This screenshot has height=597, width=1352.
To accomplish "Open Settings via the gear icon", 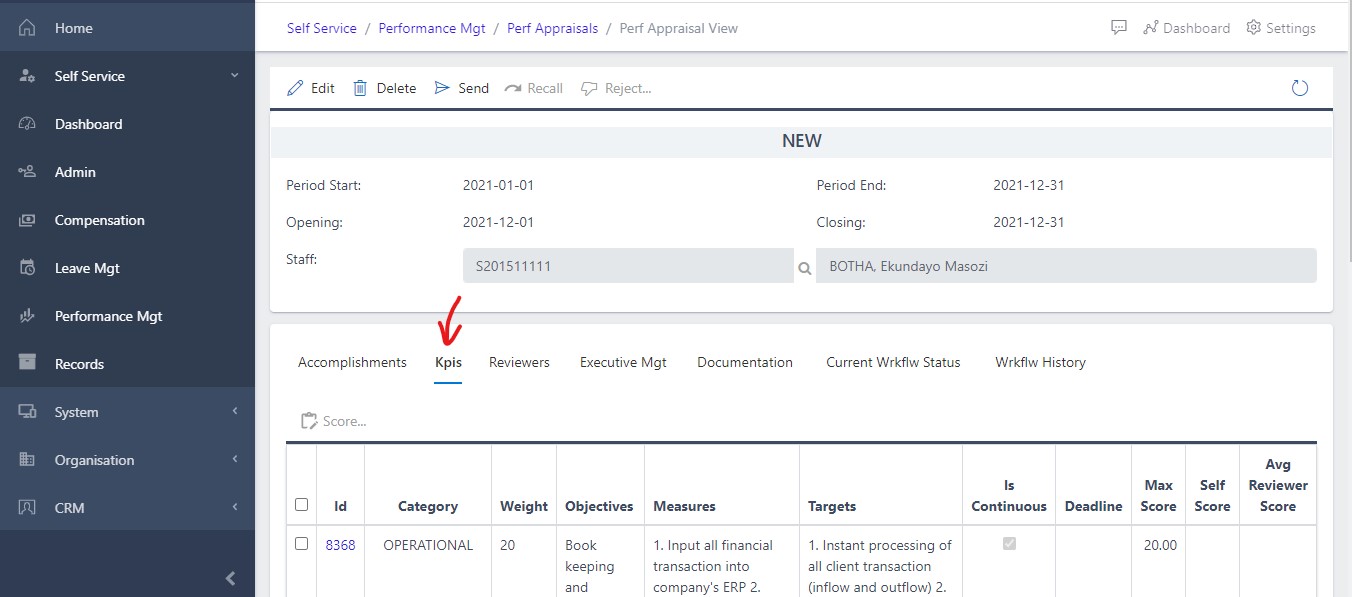I will [1252, 27].
